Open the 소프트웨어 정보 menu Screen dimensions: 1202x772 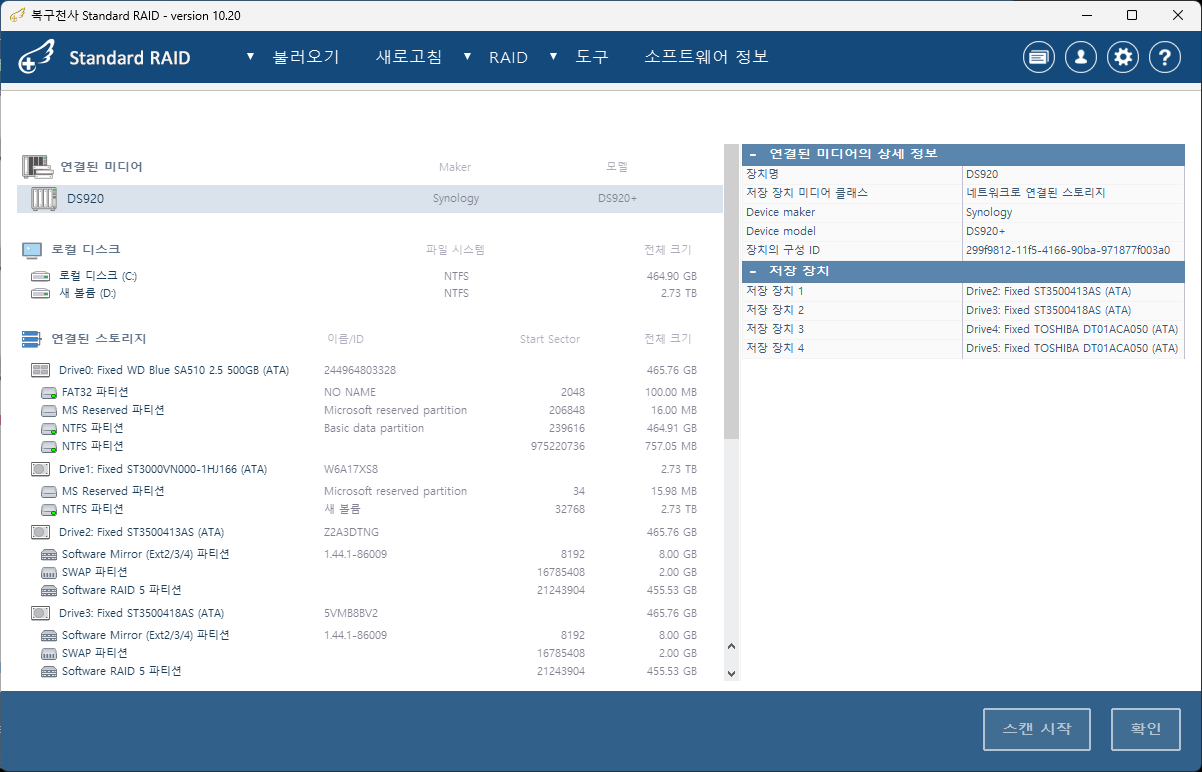point(706,57)
